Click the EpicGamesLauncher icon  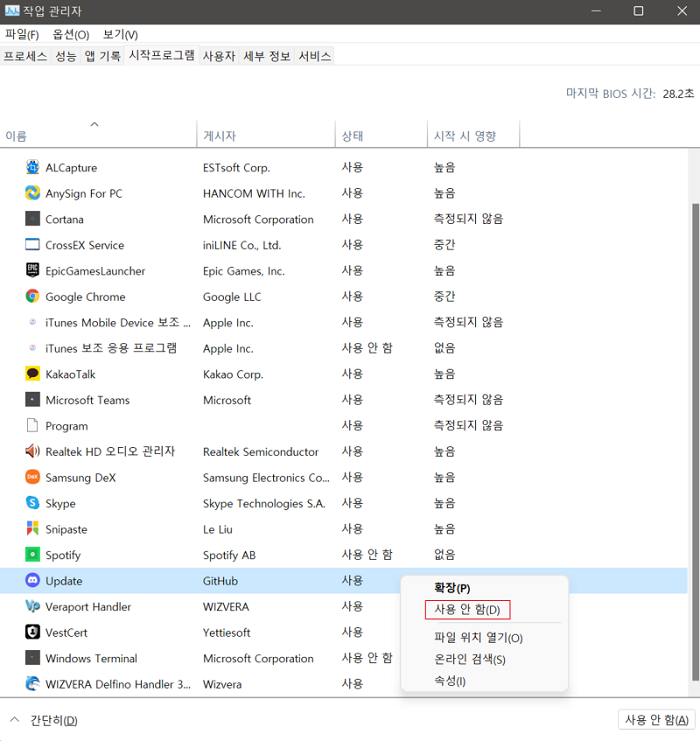pyautogui.click(x=32, y=270)
